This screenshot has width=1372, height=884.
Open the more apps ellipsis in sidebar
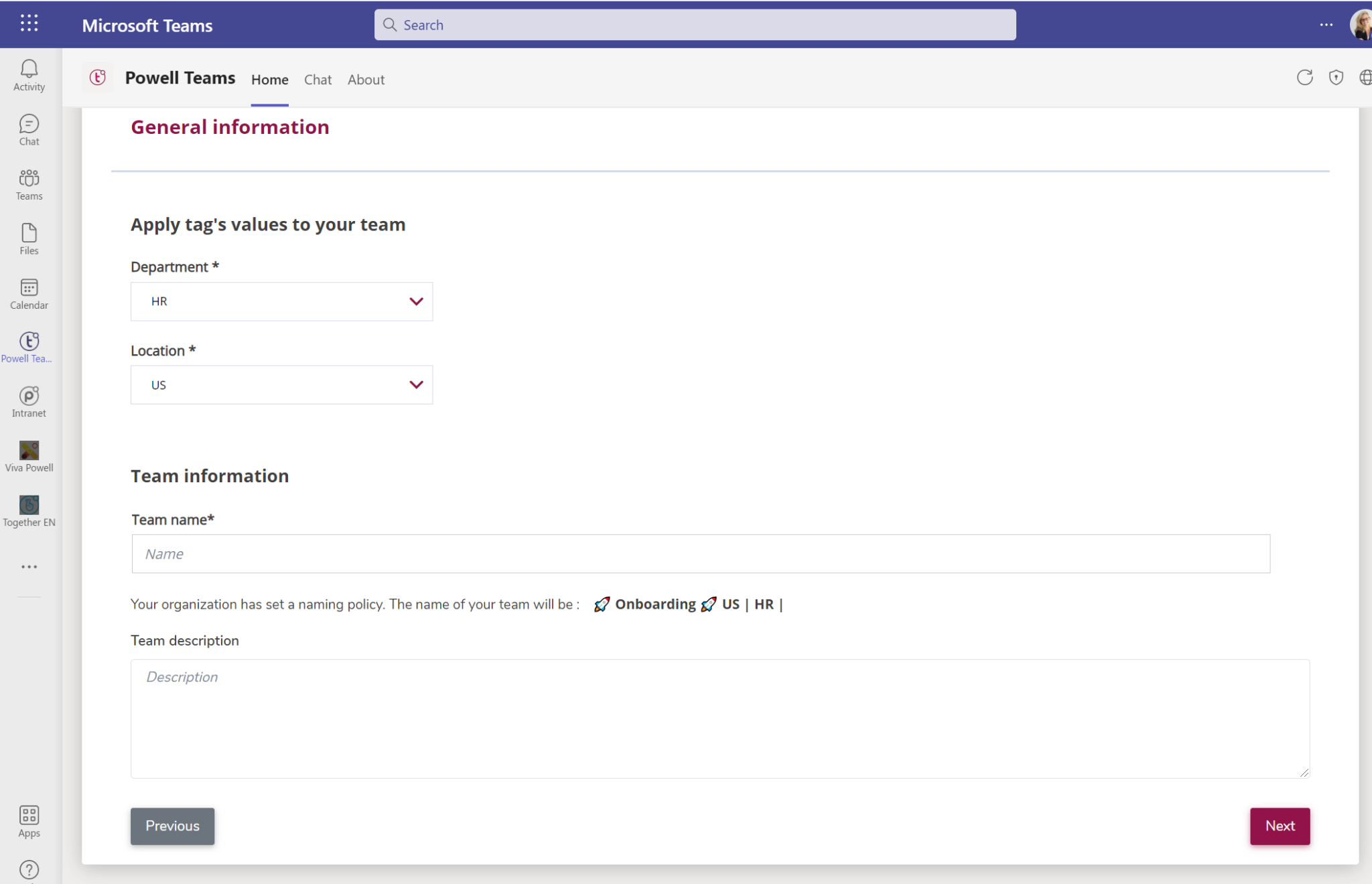(x=29, y=567)
